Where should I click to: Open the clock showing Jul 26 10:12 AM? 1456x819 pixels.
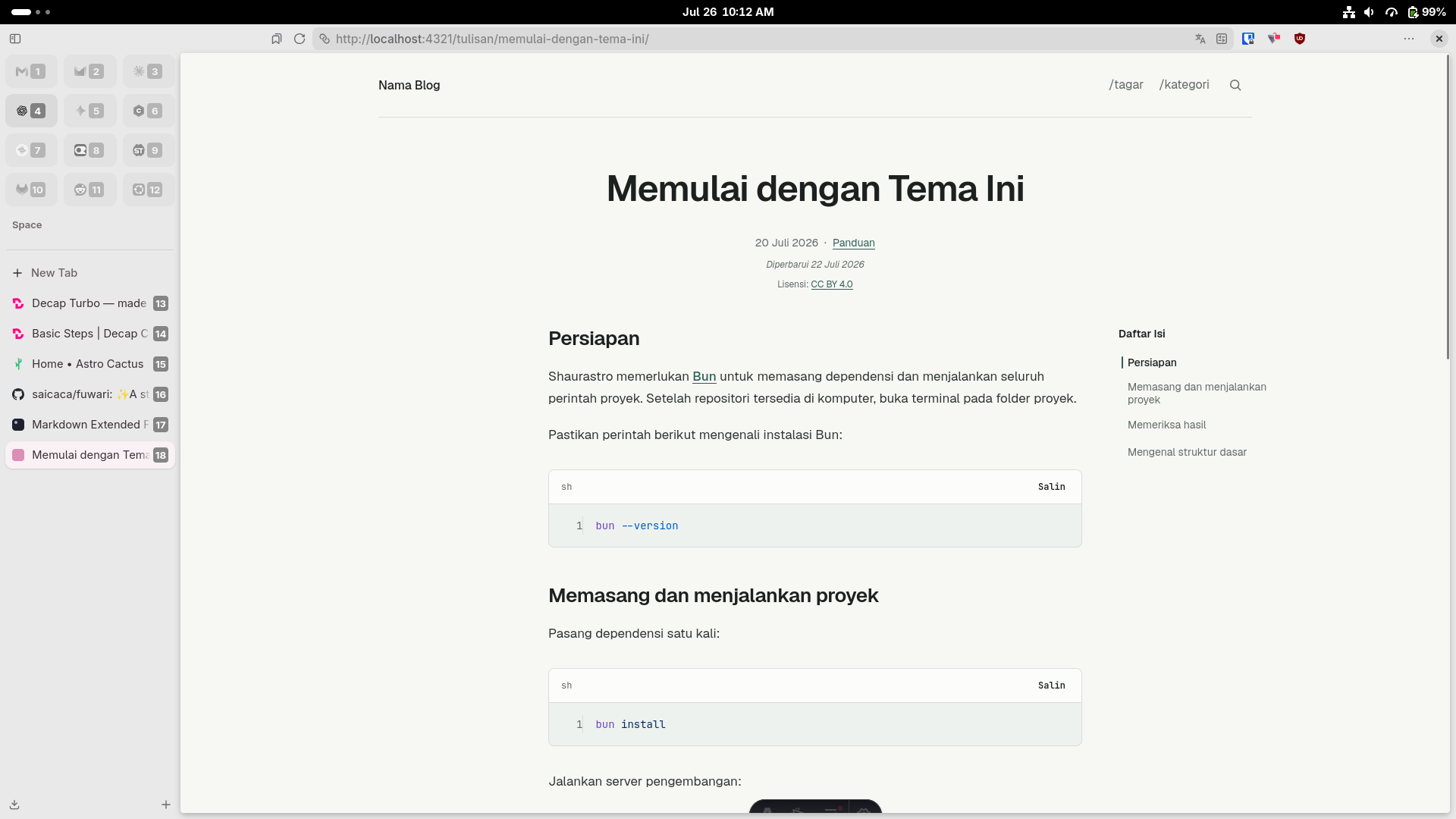coord(728,12)
